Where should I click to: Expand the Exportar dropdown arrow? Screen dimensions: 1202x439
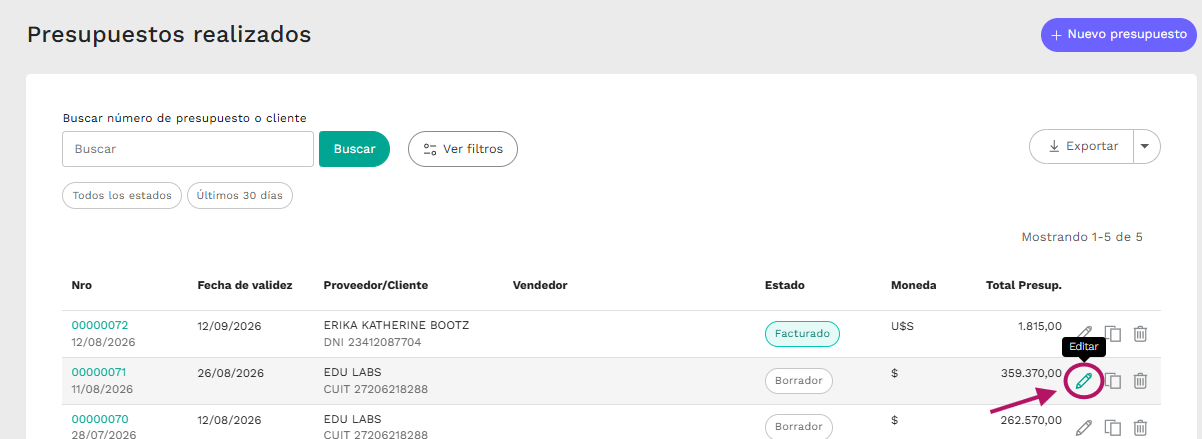[x=1146, y=146]
